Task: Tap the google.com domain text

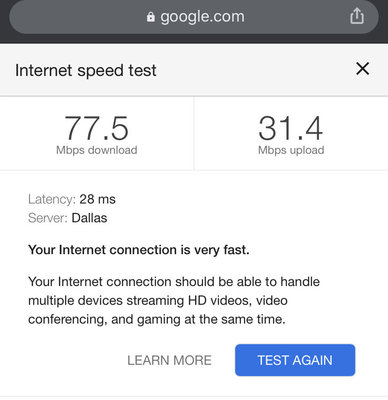Action: coord(202,17)
